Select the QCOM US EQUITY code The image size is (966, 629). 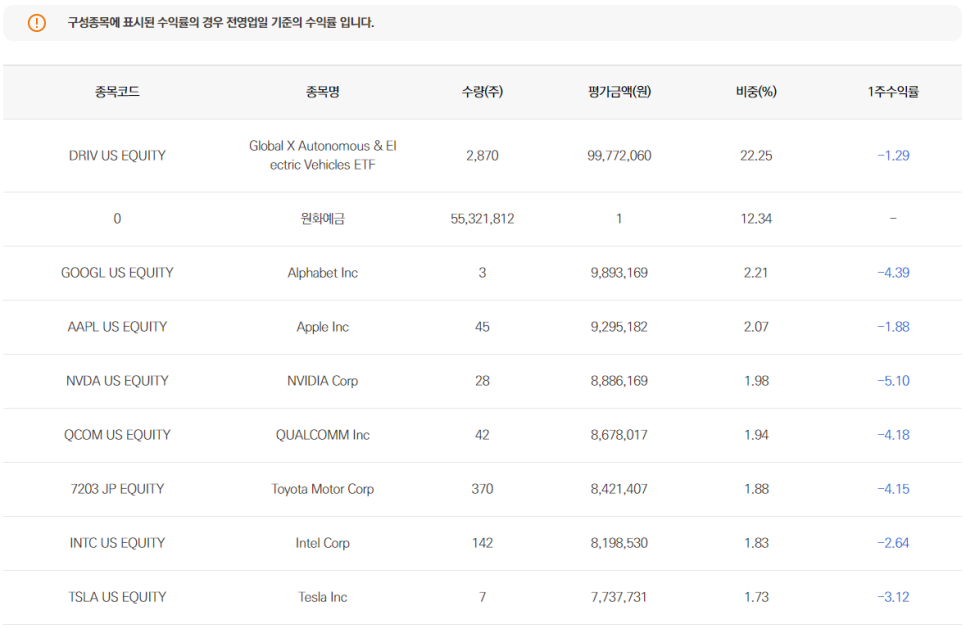[117, 435]
